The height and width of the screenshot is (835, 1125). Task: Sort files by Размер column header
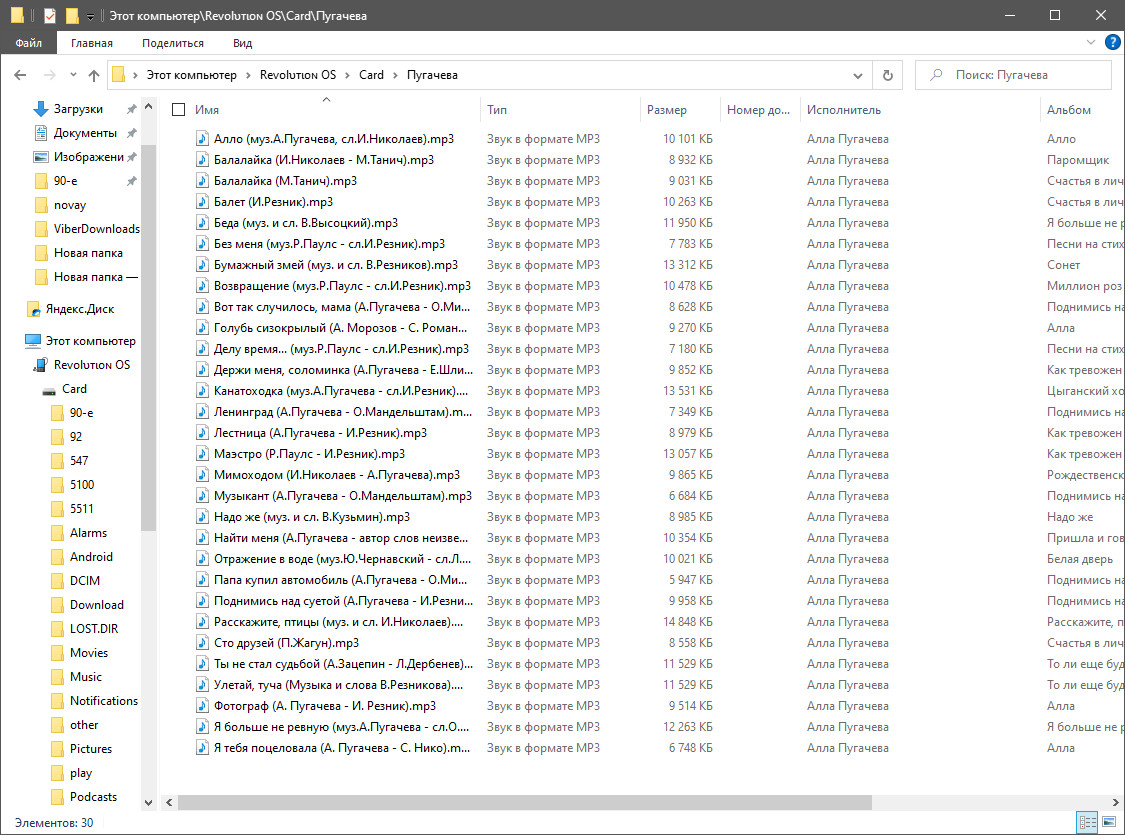(x=667, y=110)
